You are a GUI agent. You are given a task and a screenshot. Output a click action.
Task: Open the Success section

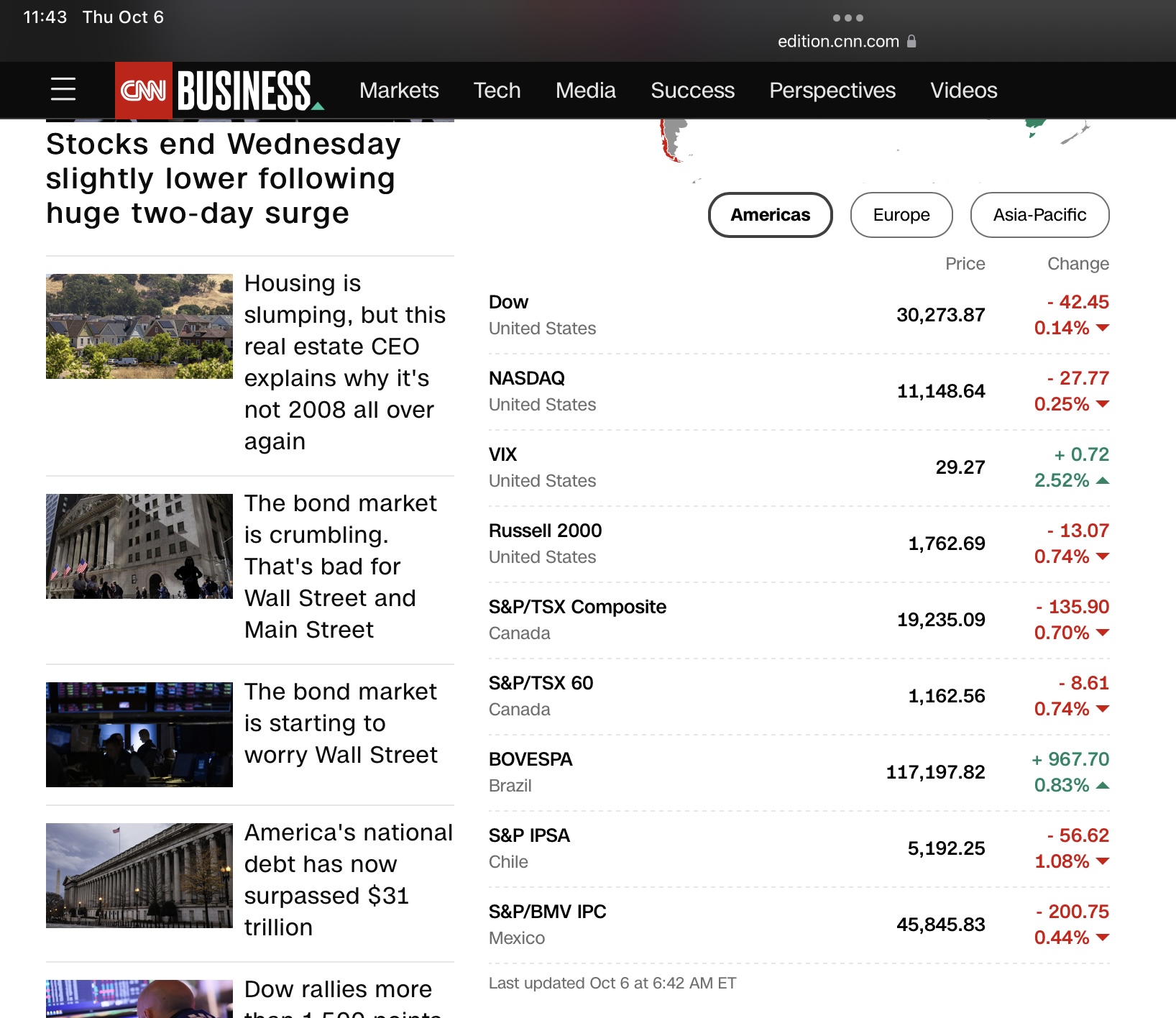tap(693, 90)
